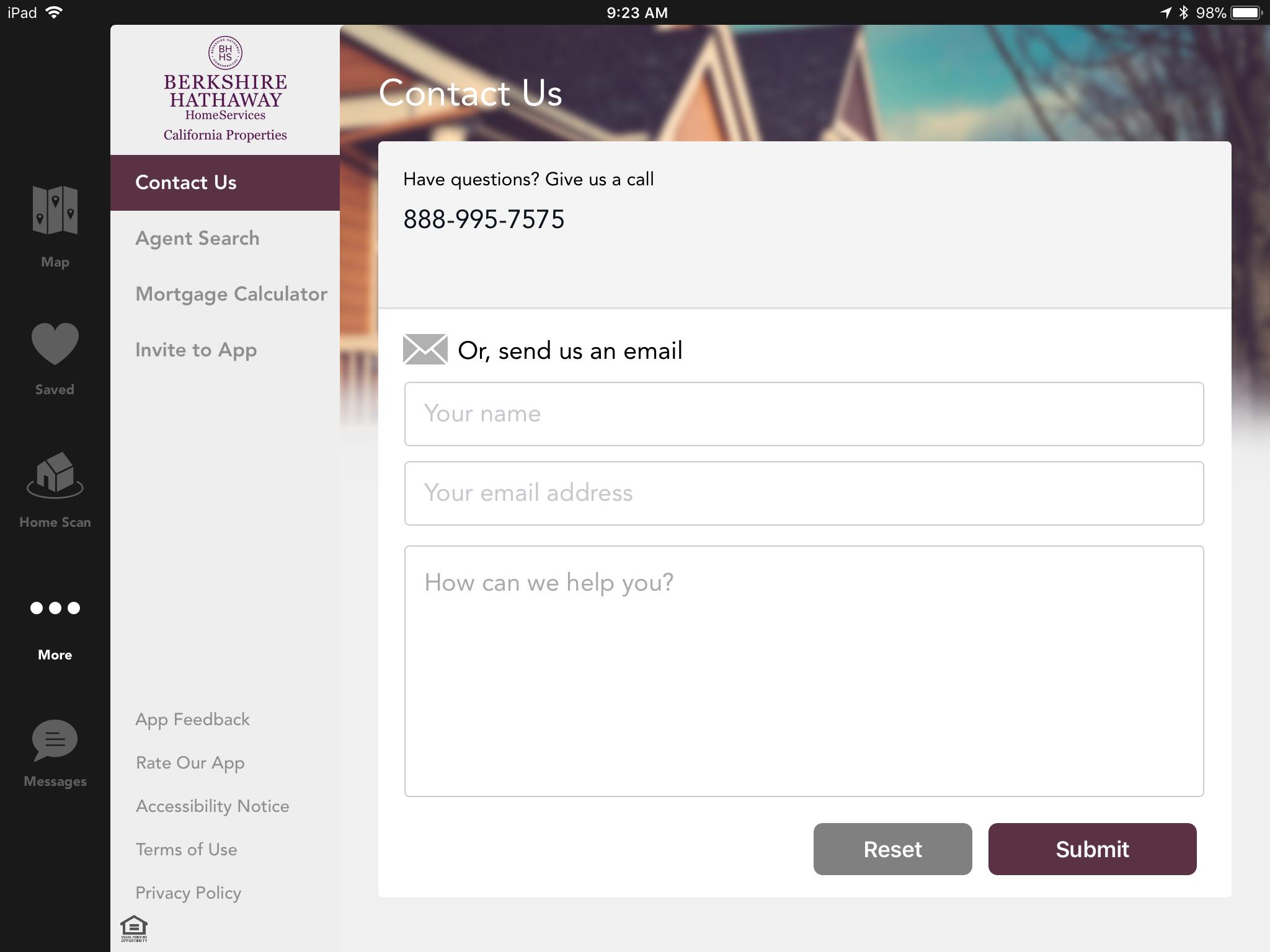Open the App Feedback link
Screen dimensions: 1270x952
193,720
